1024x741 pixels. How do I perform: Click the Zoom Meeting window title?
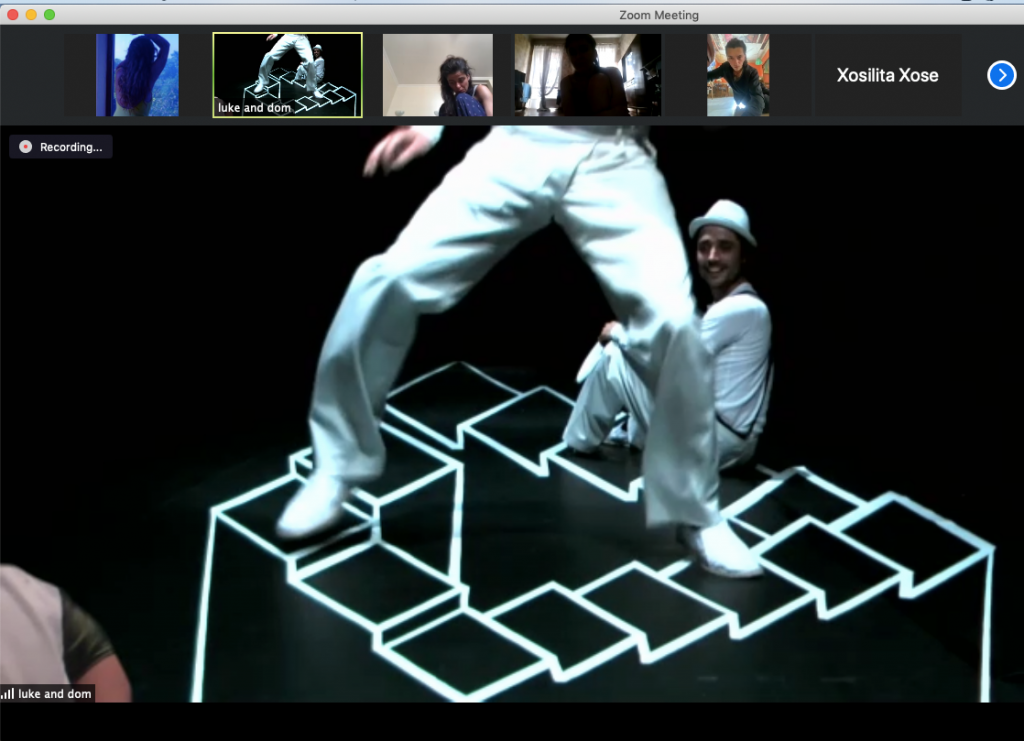point(659,15)
